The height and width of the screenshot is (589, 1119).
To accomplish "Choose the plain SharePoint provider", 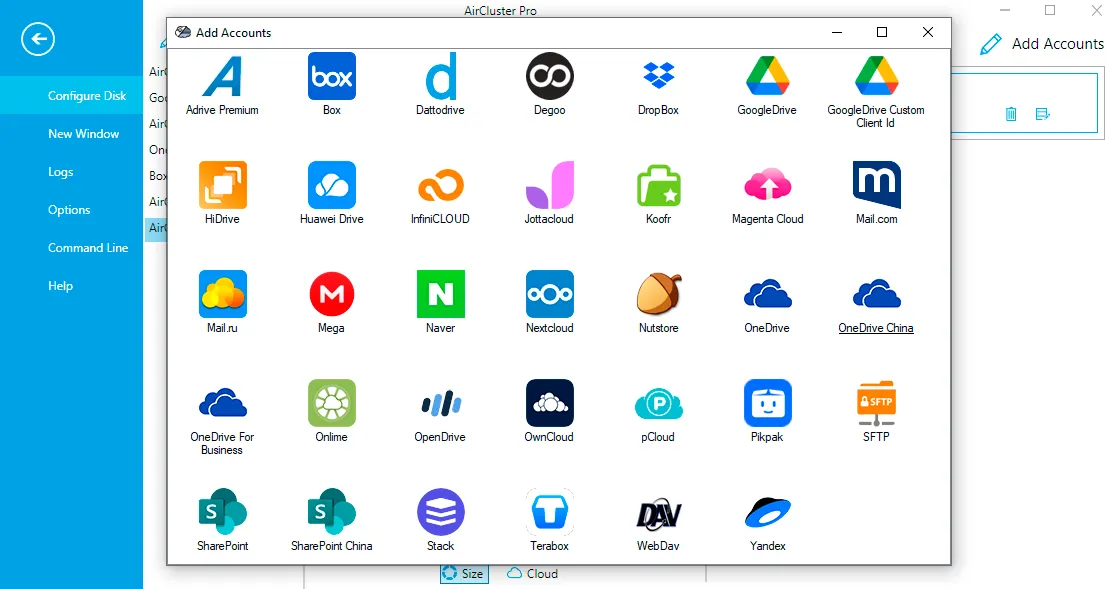I will click(x=223, y=512).
